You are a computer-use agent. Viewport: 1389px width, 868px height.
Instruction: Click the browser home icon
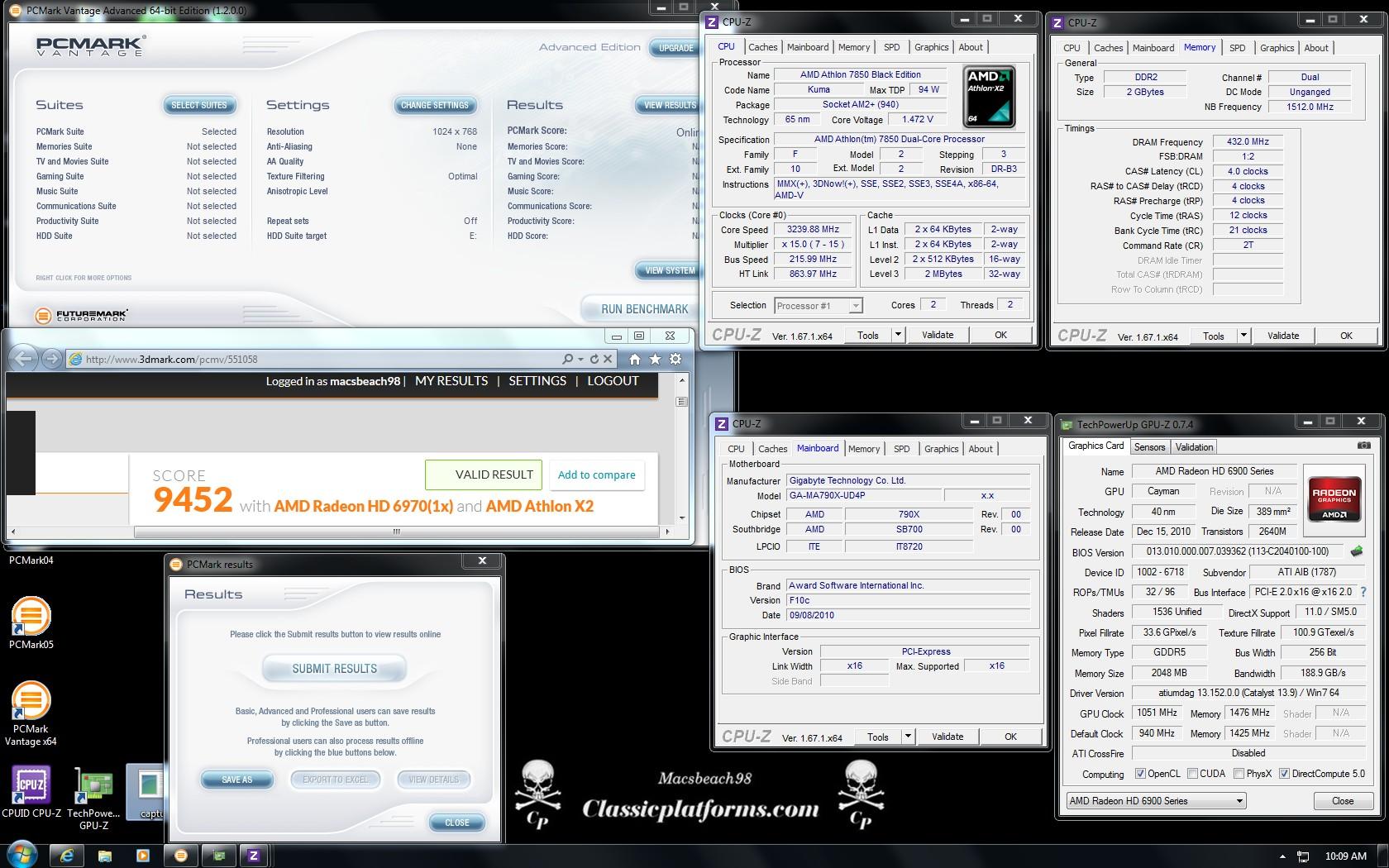click(x=635, y=359)
